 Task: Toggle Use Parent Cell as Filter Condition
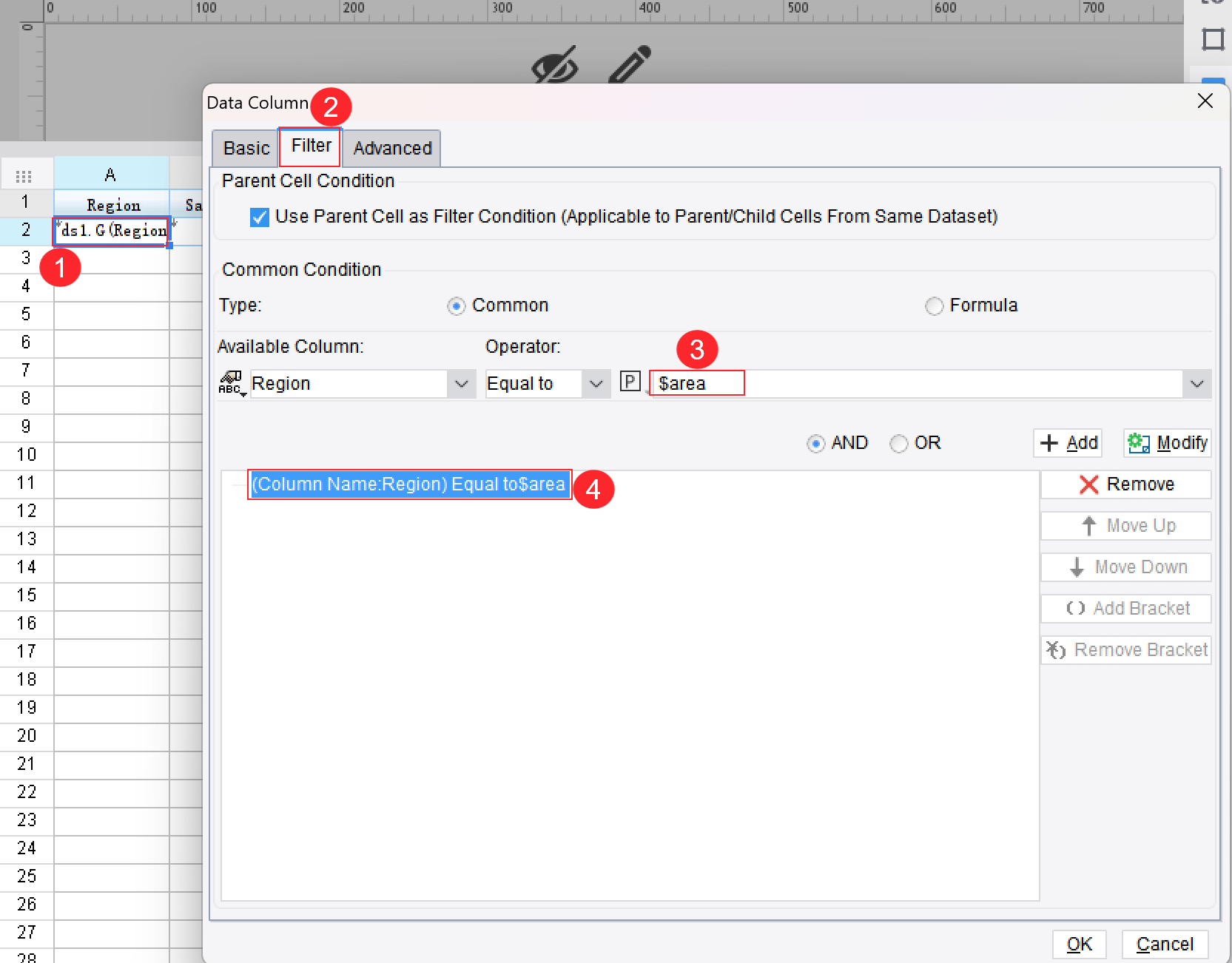tap(260, 217)
